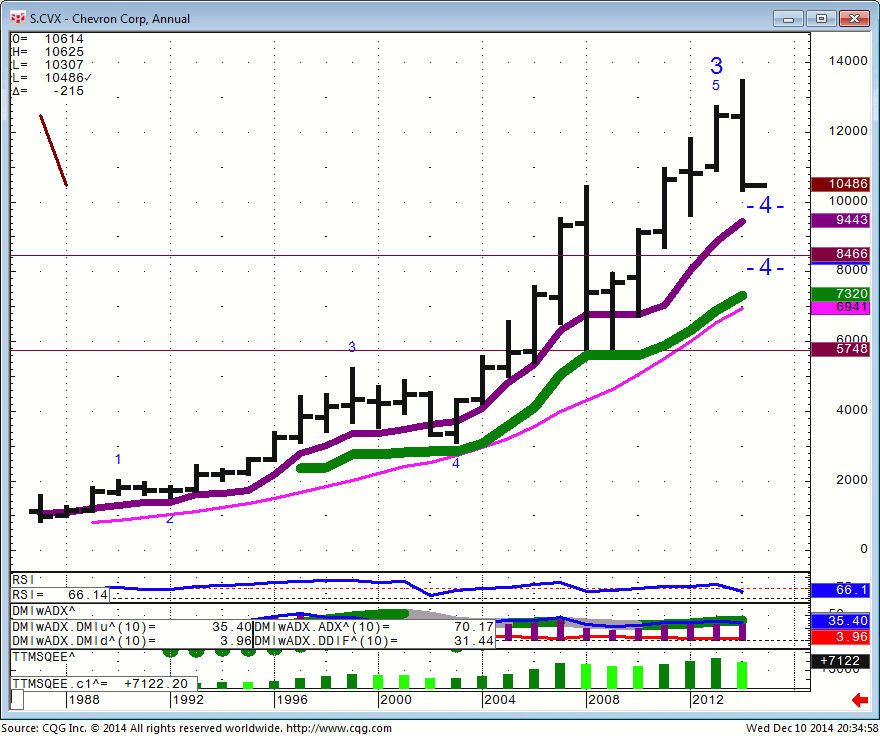Click the small blue 5 wave label
Screen dimensions: 880x736
point(716,85)
